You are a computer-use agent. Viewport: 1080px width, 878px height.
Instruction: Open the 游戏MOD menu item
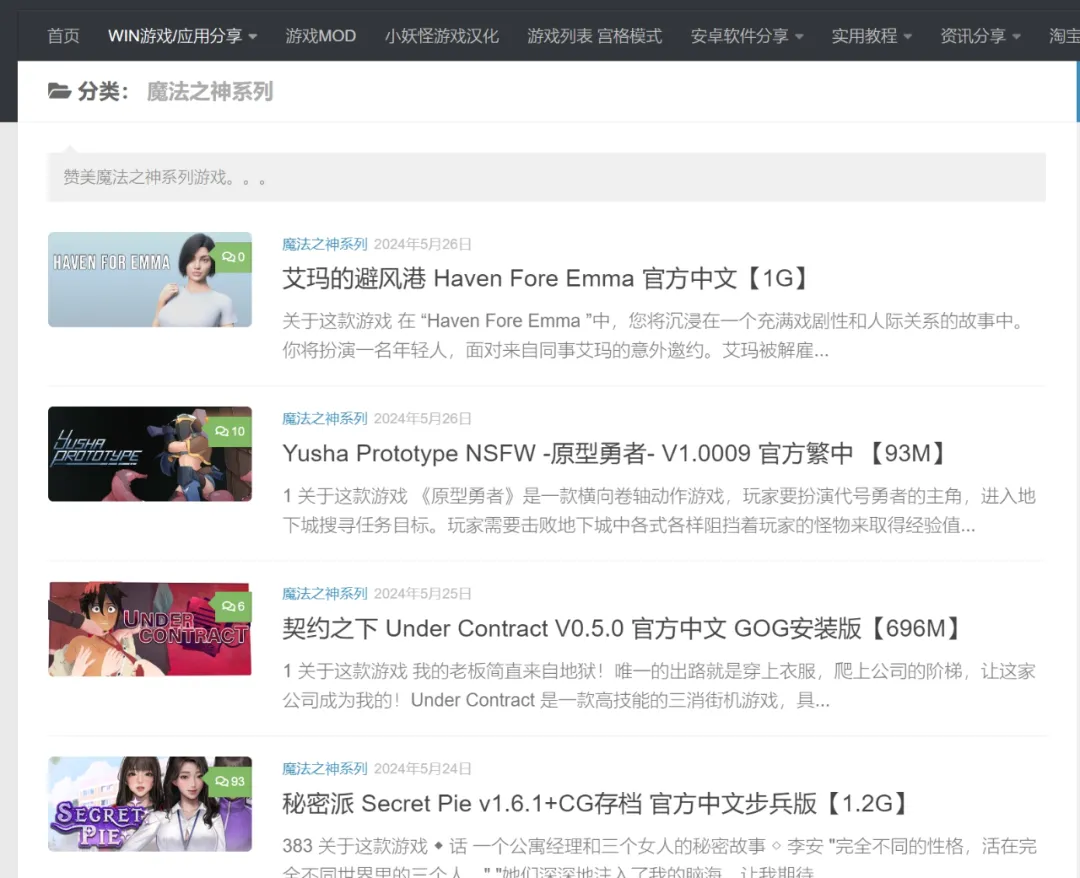point(320,36)
